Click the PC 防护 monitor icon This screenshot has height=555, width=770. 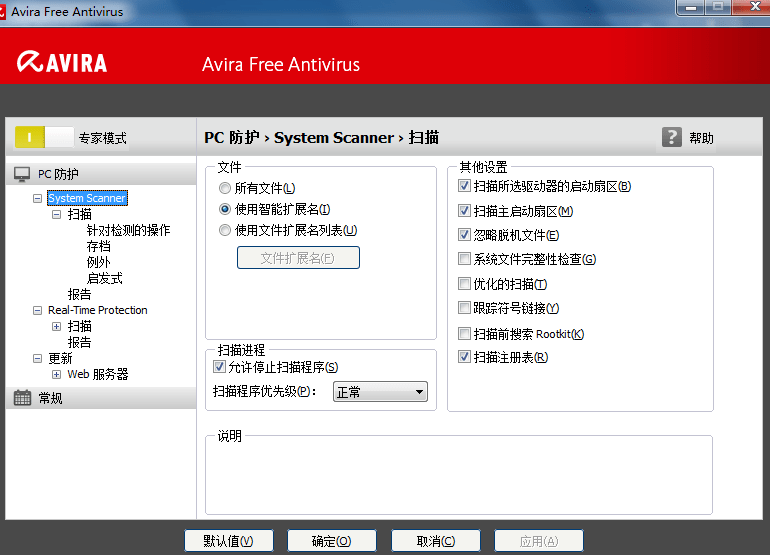22,174
